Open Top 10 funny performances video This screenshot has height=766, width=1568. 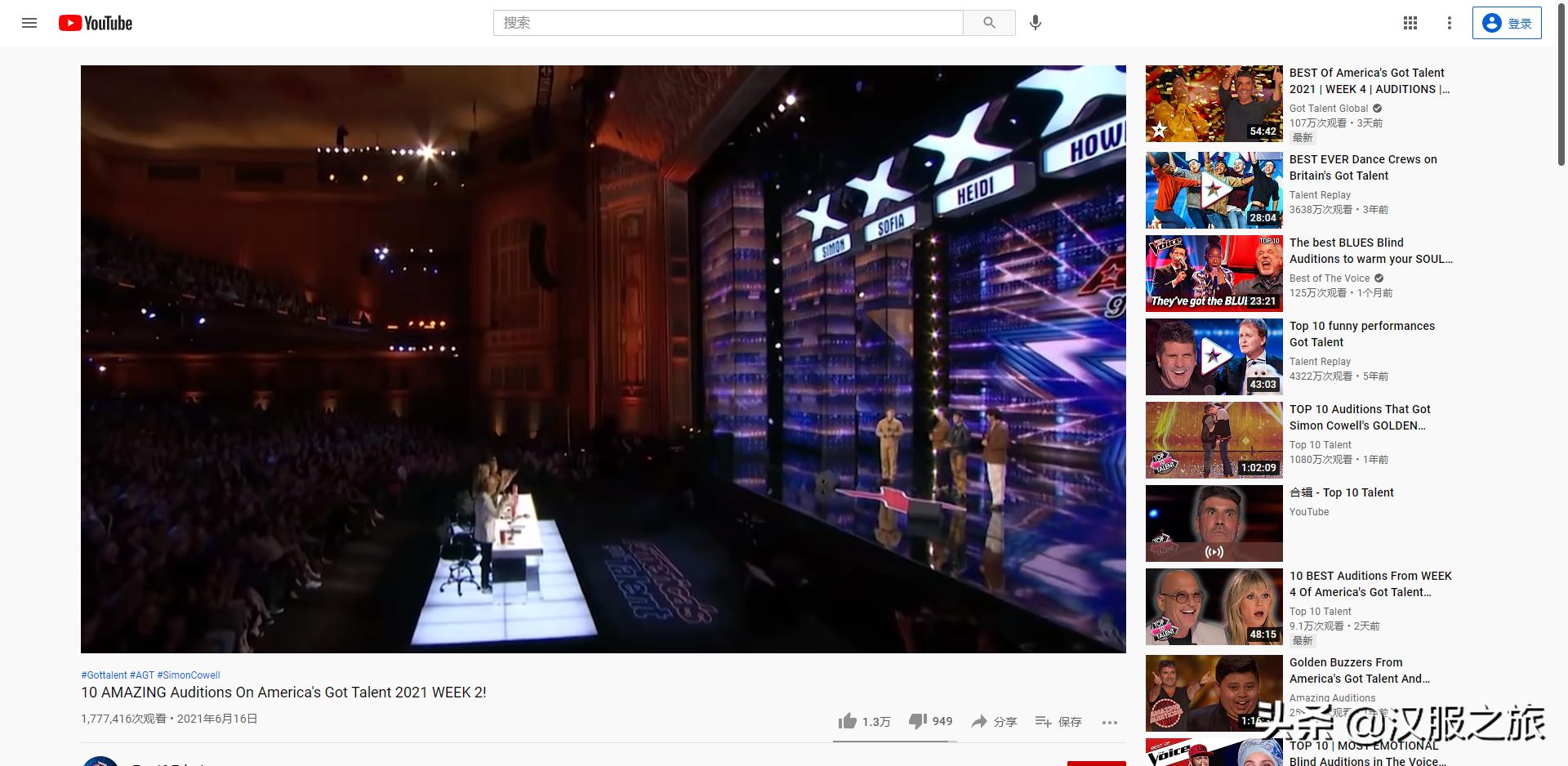click(x=1361, y=334)
